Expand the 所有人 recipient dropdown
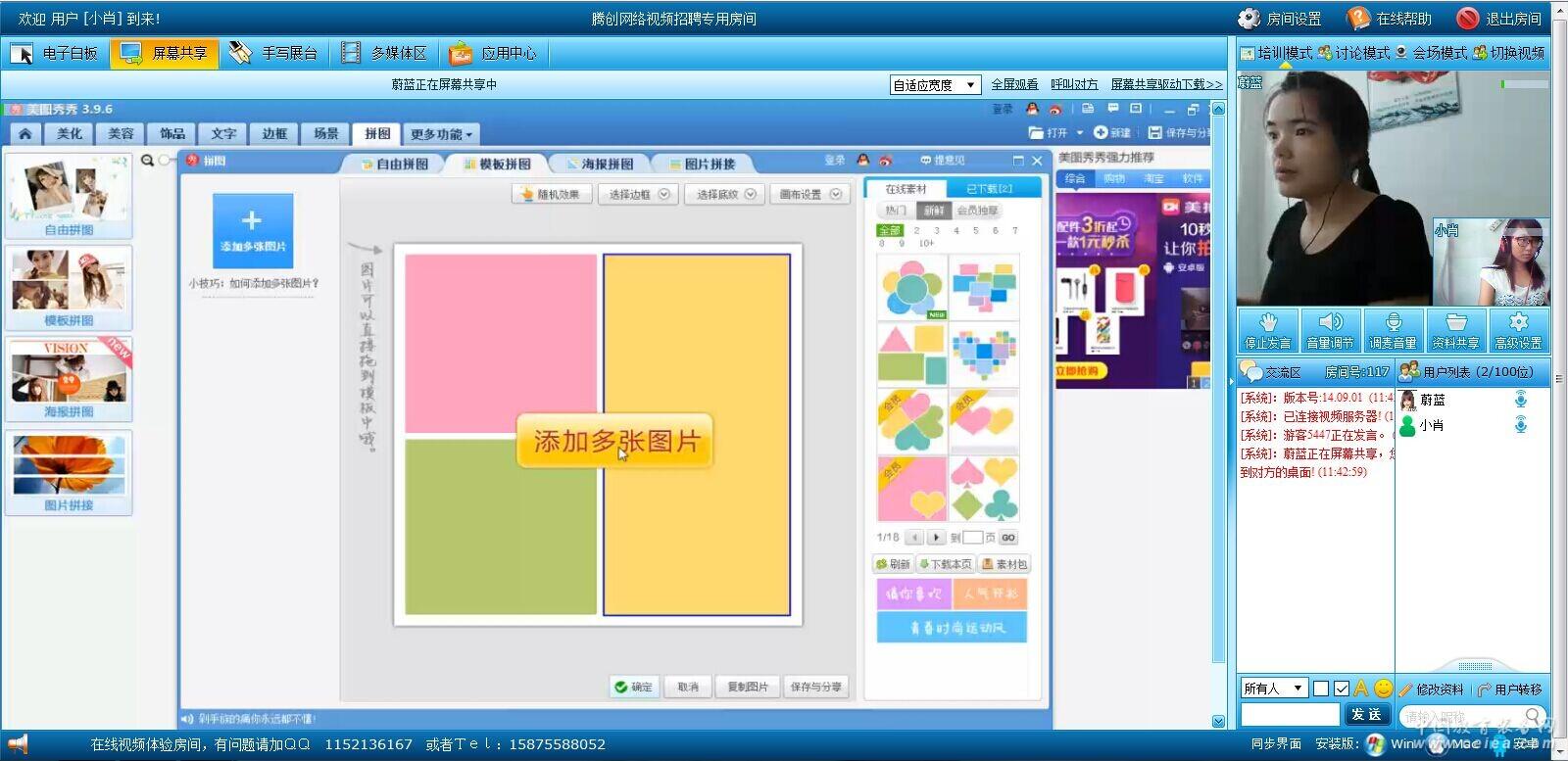The image size is (1568, 761). (x=1274, y=689)
